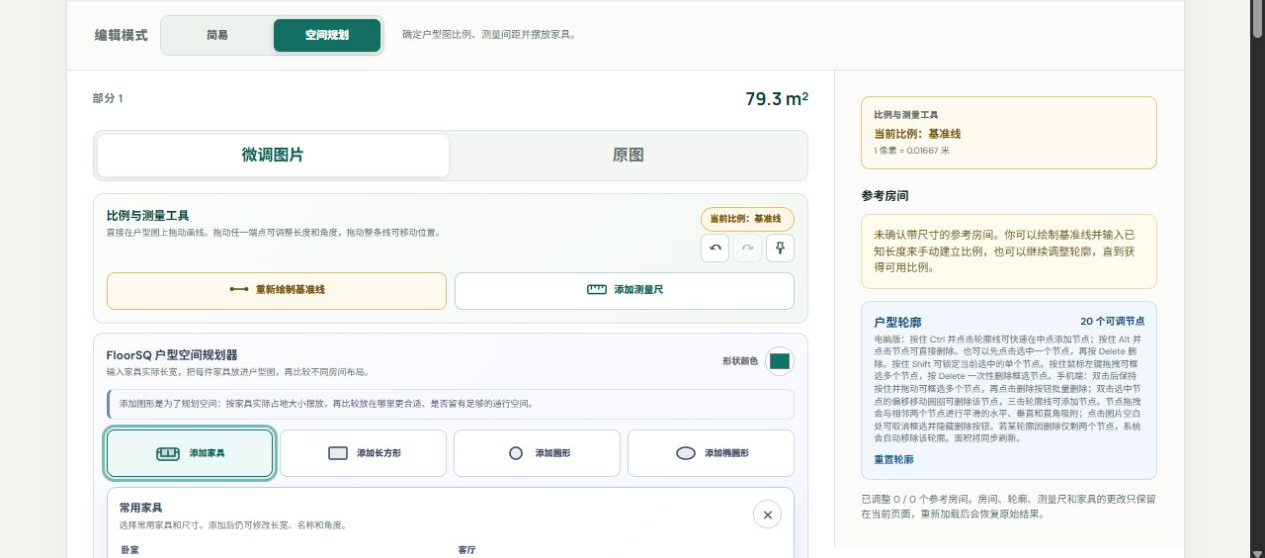Viewport: 1265px width, 558px height.
Task: Click the 客厅 category label
Action: point(467,550)
